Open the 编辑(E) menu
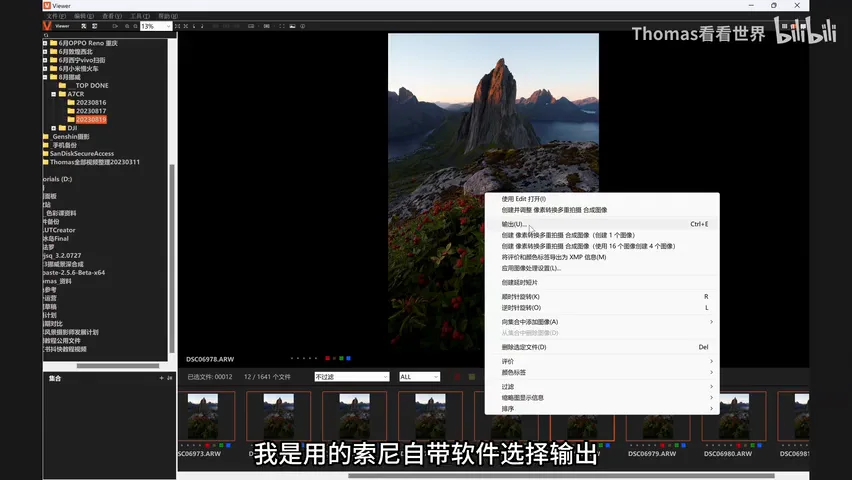This screenshot has height=480, width=852. pyautogui.click(x=84, y=16)
